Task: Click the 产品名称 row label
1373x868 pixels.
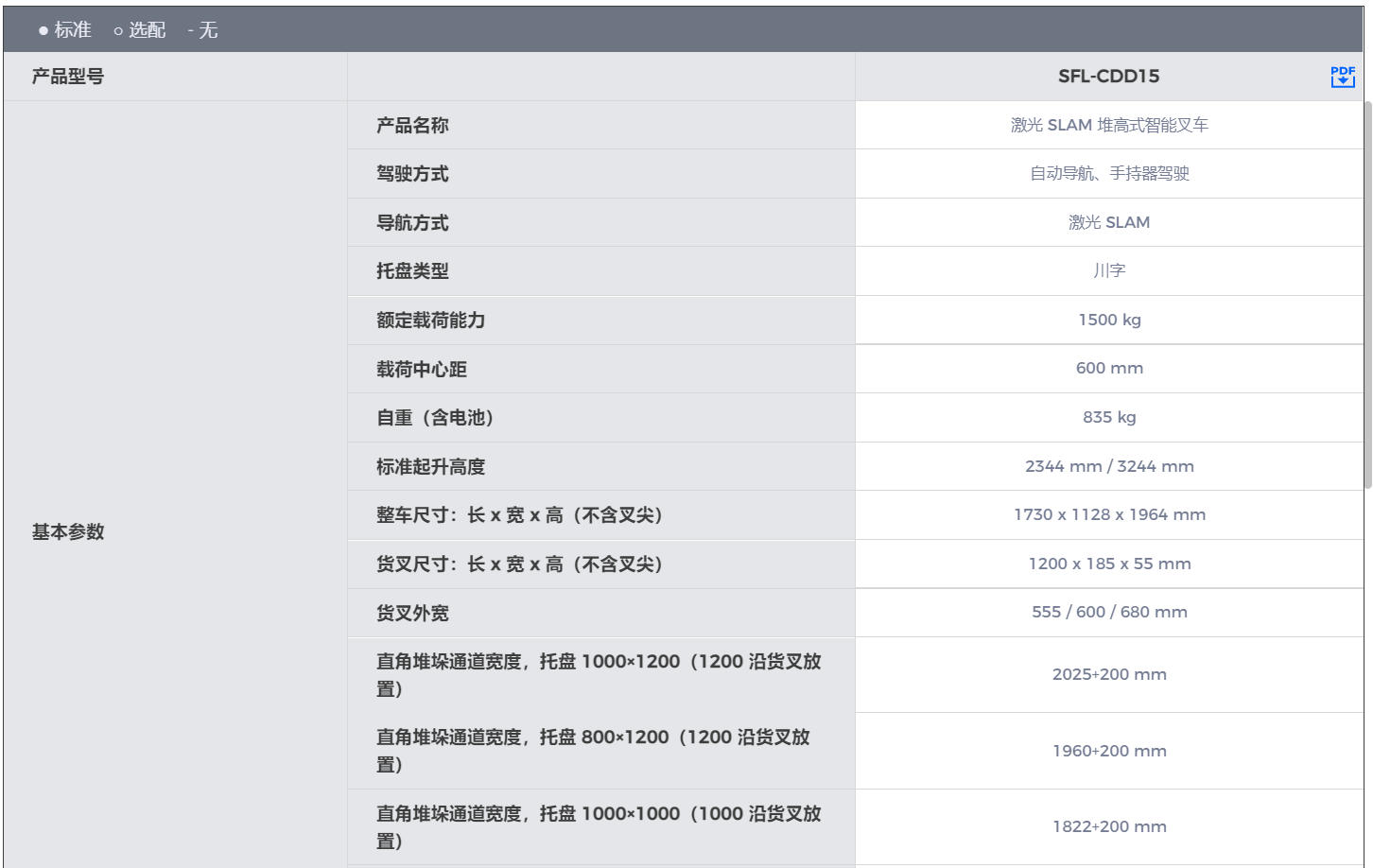Action: pos(412,125)
